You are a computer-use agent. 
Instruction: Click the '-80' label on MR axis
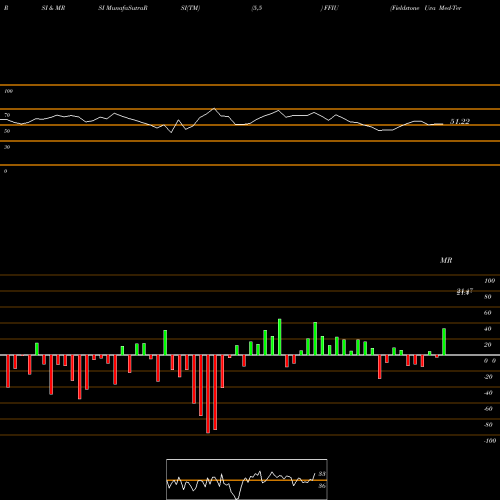pos(488,425)
